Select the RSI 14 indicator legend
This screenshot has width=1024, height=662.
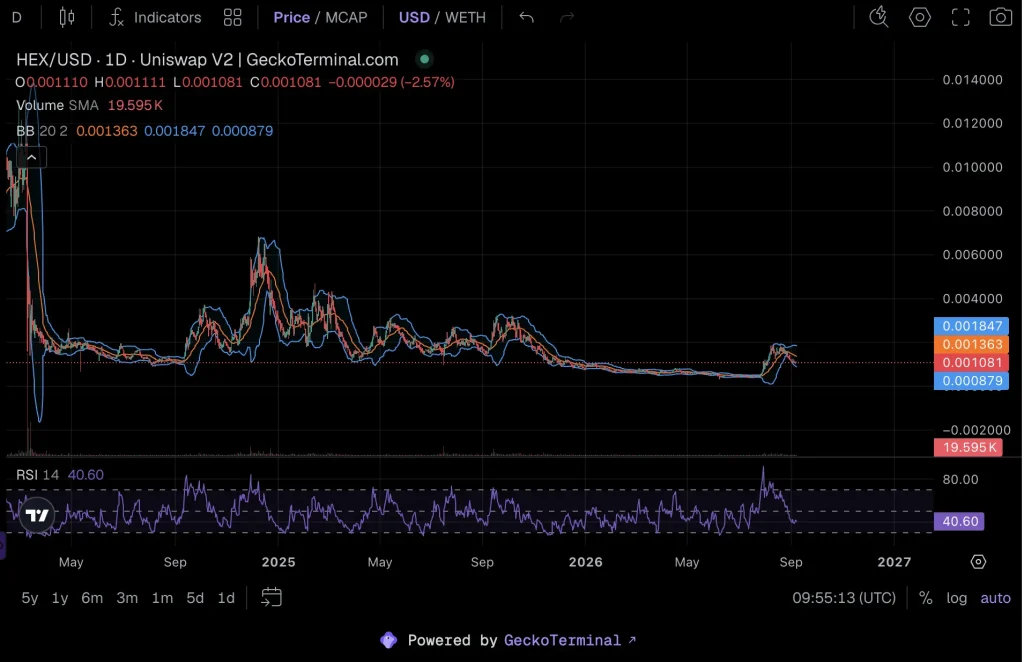pos(59,475)
